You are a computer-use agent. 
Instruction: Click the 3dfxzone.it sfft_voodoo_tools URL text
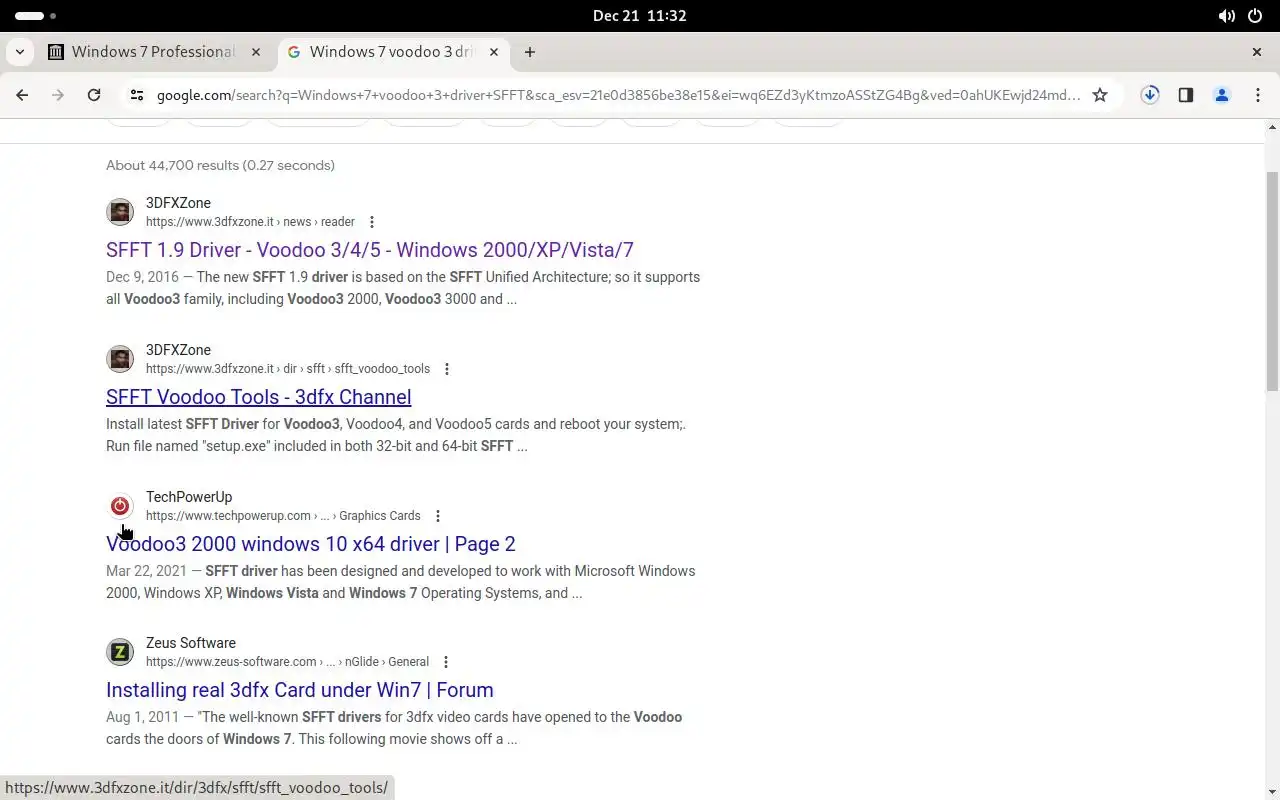tap(288, 369)
